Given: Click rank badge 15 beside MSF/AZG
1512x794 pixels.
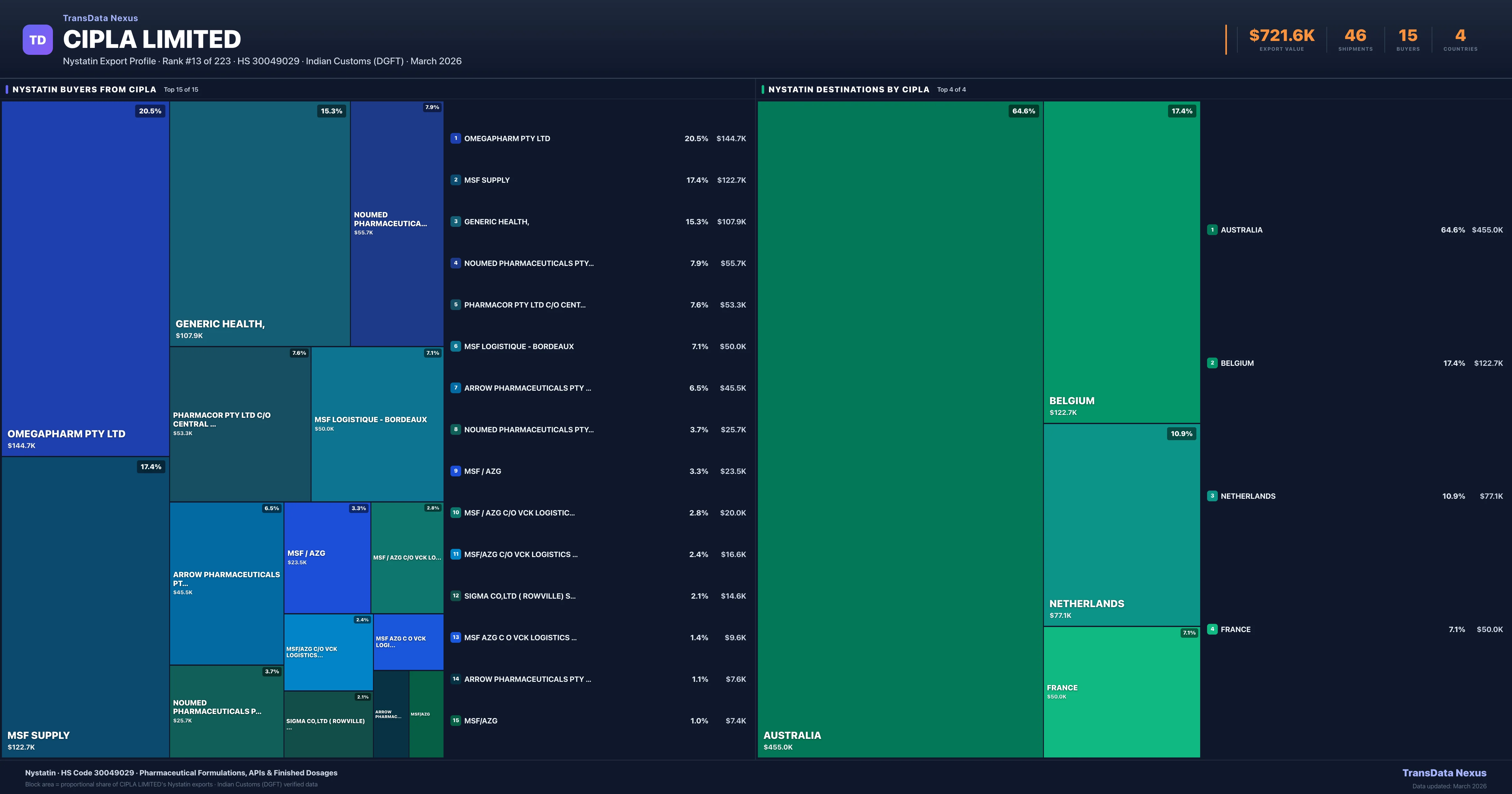Looking at the screenshot, I should pyautogui.click(x=455, y=721).
